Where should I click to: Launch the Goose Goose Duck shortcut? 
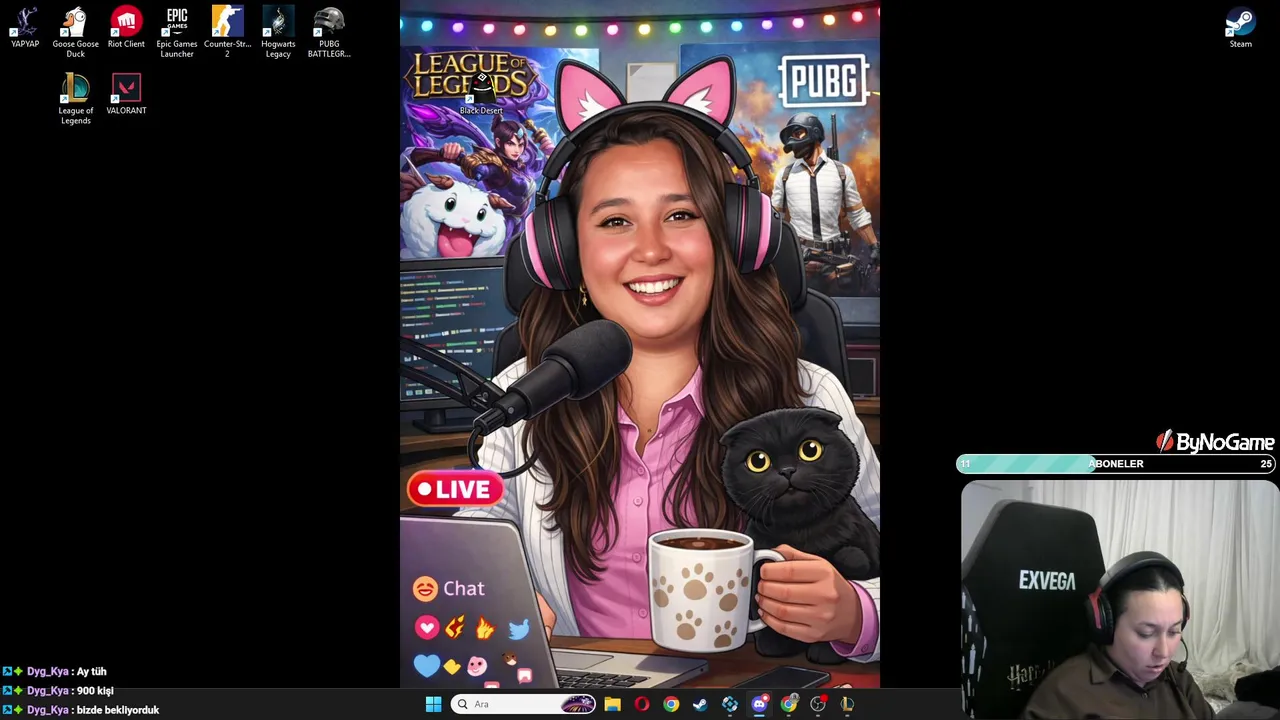click(x=75, y=33)
